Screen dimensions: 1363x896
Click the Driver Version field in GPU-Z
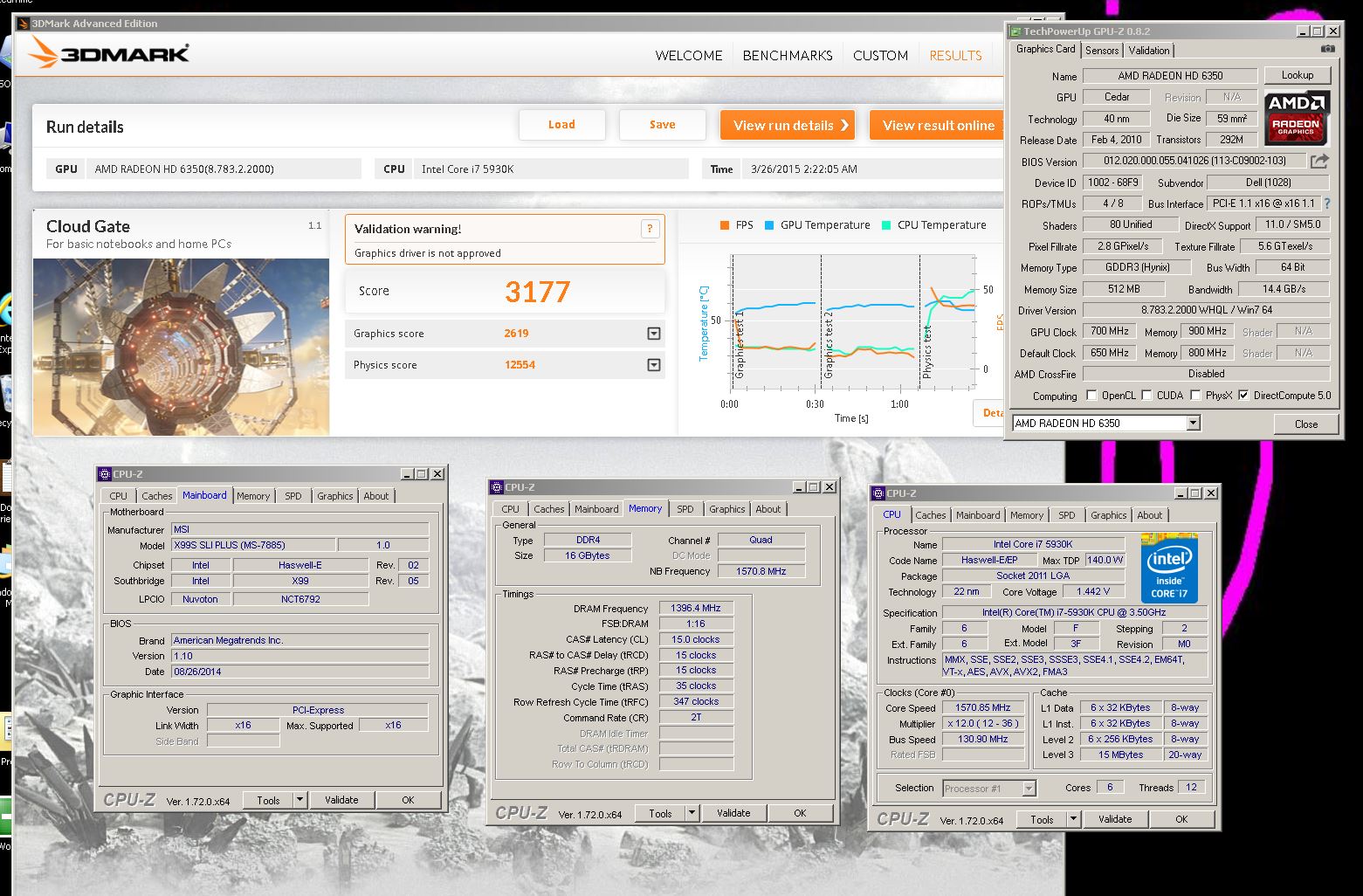click(1206, 310)
